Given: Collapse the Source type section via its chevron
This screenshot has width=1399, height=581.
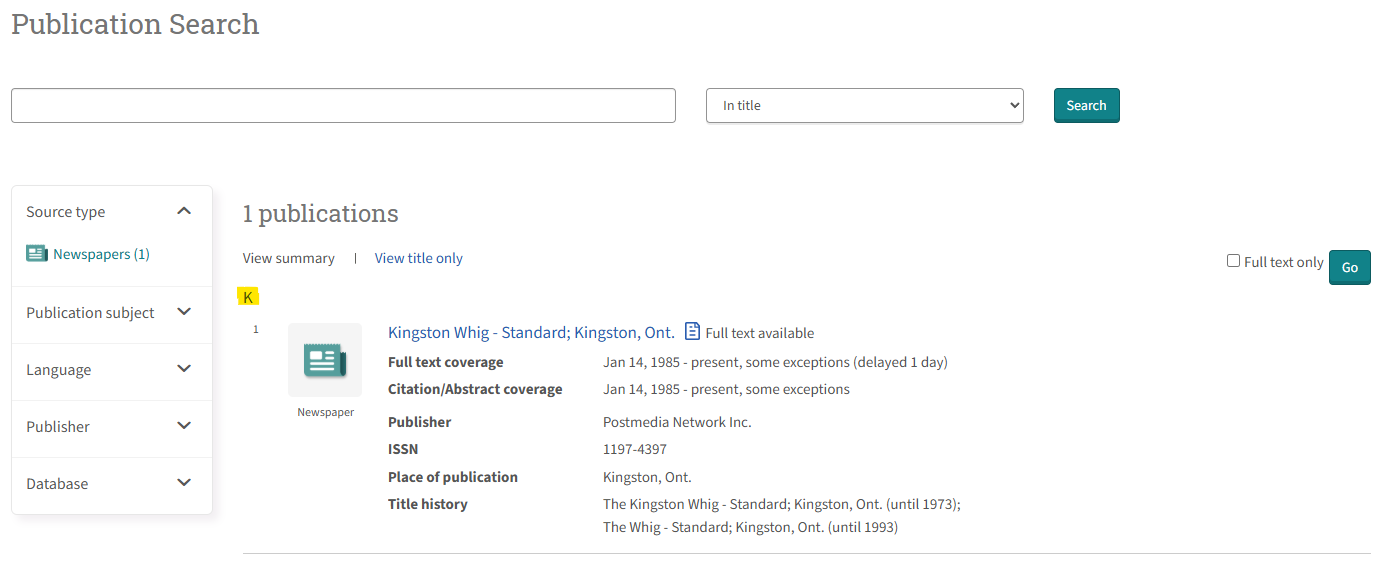Looking at the screenshot, I should click(x=184, y=211).
